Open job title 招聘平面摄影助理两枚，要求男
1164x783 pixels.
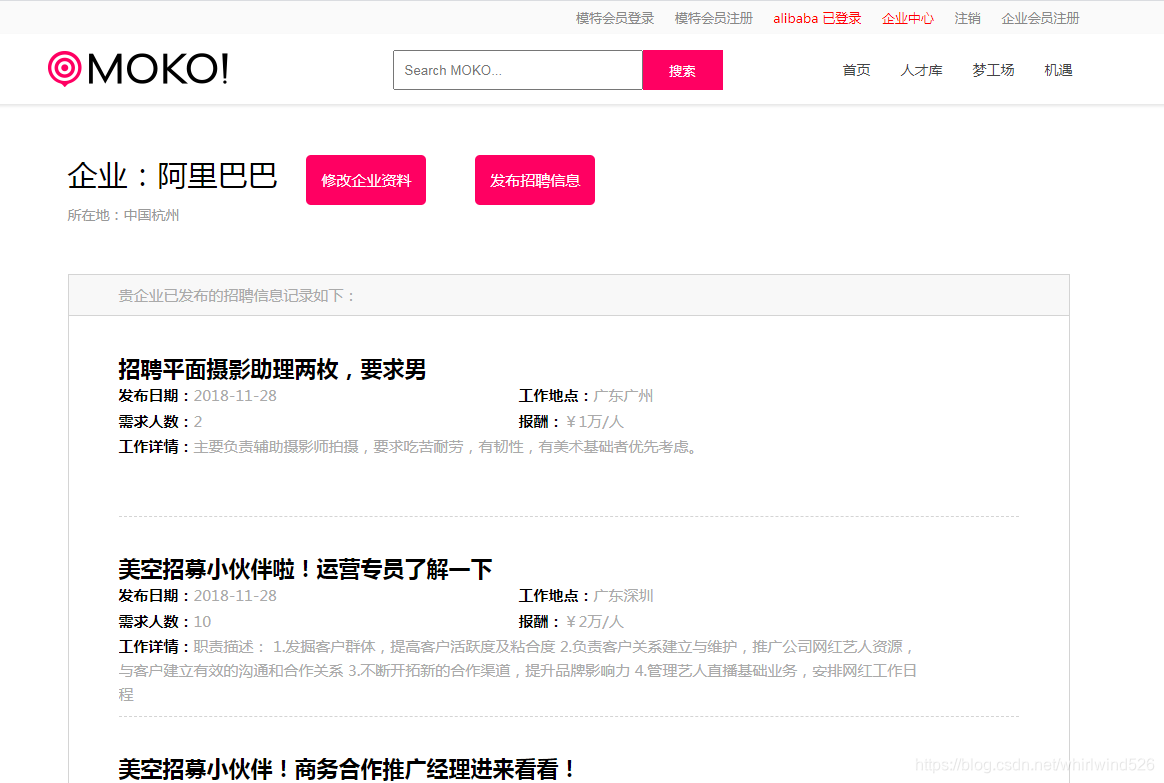(272, 369)
